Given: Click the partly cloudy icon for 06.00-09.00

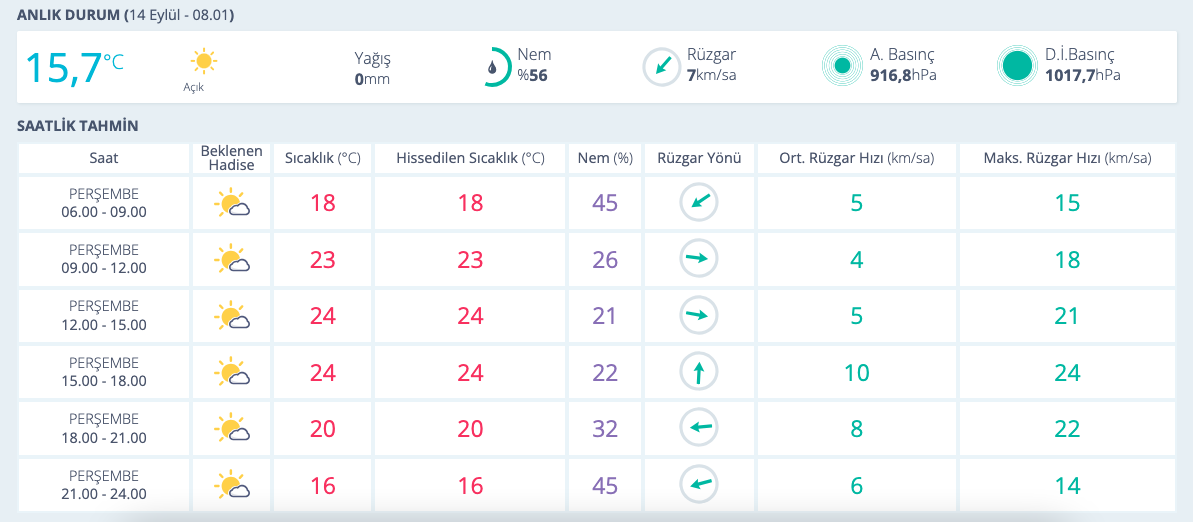Looking at the screenshot, I should tap(231, 204).
